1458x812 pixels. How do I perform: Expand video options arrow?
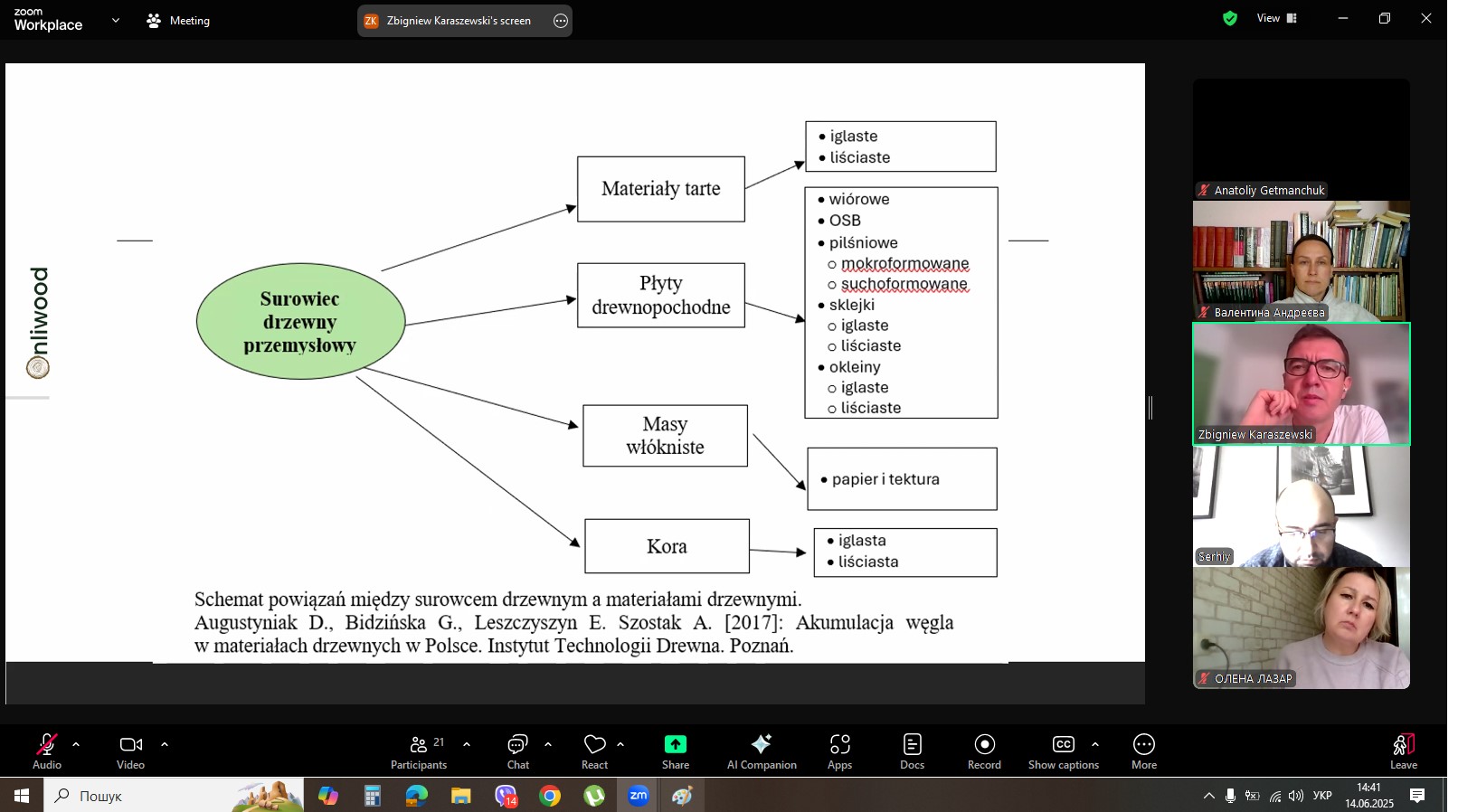pyautogui.click(x=165, y=744)
